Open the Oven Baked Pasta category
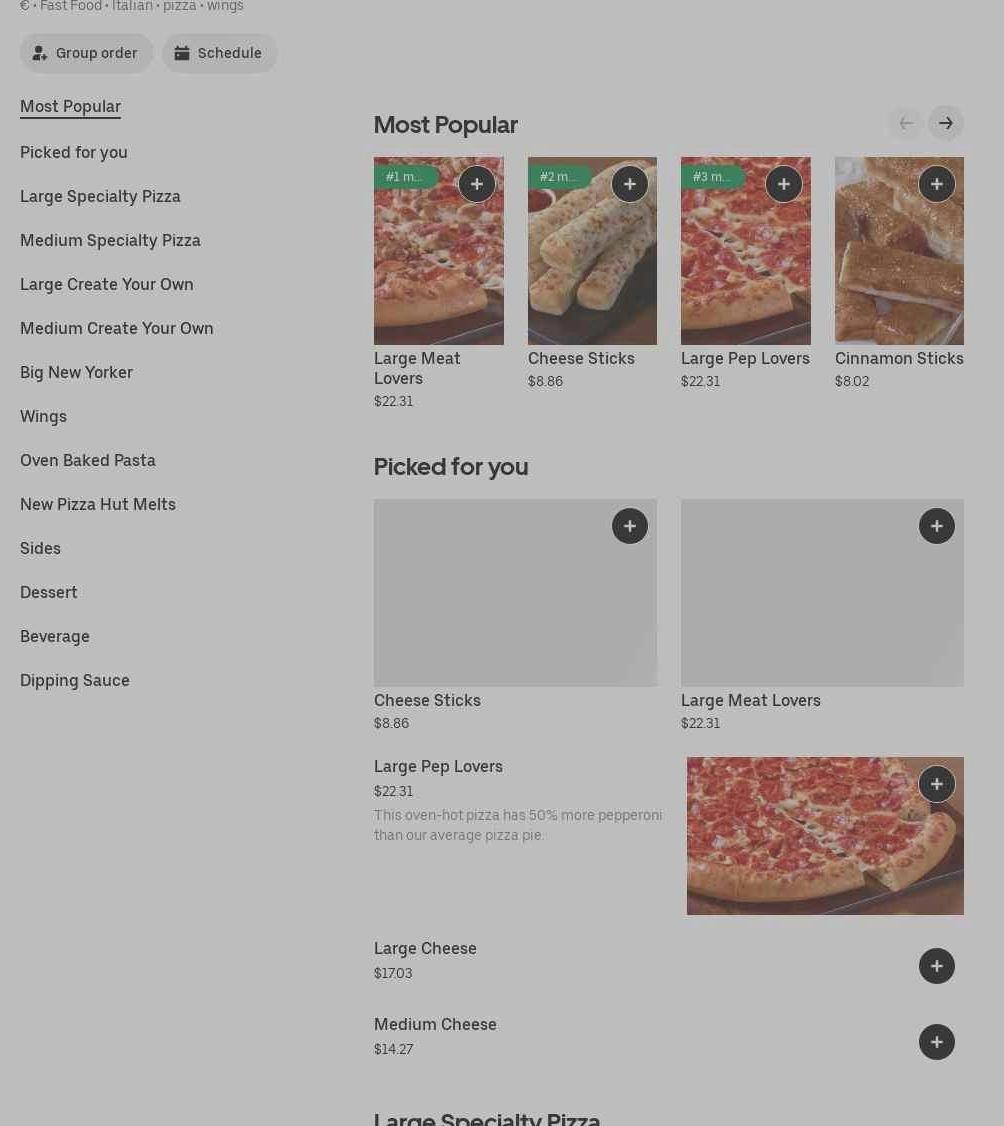This screenshot has height=1126, width=1004. [88, 460]
